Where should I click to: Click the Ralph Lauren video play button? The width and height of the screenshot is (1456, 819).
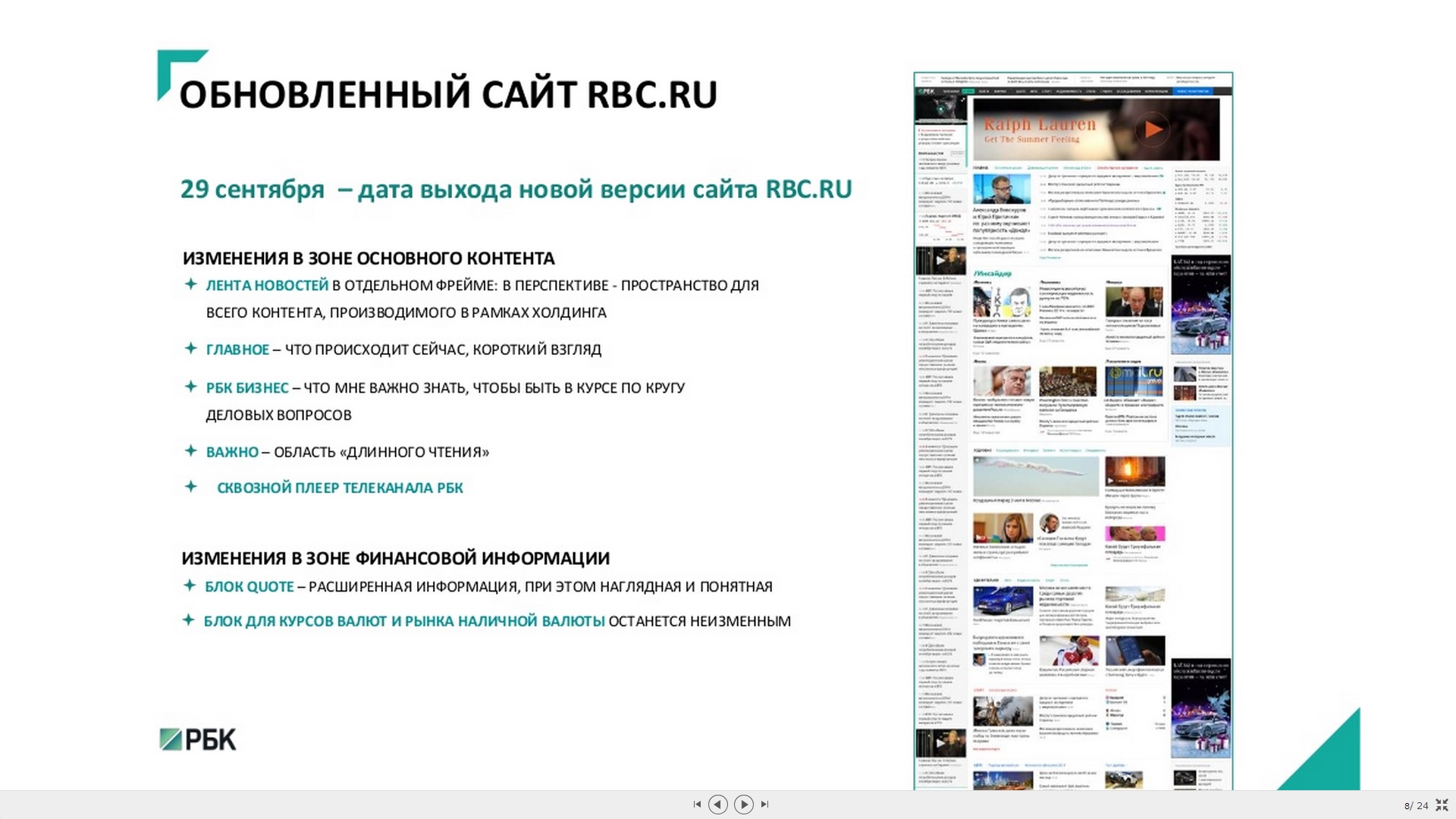(1153, 130)
